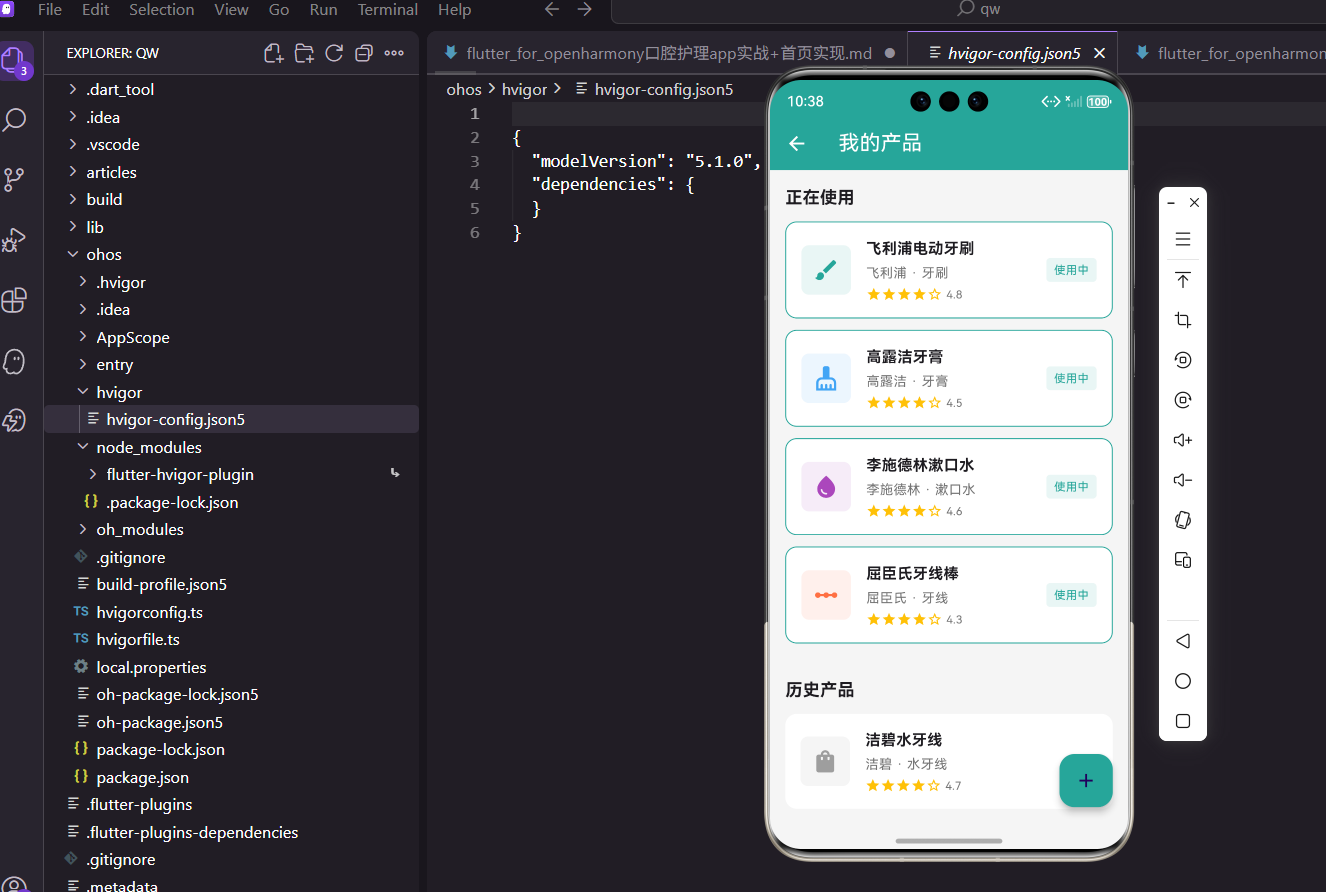
Task: Open .flutter-plugins-dependencies file
Action: click(x=231, y=832)
